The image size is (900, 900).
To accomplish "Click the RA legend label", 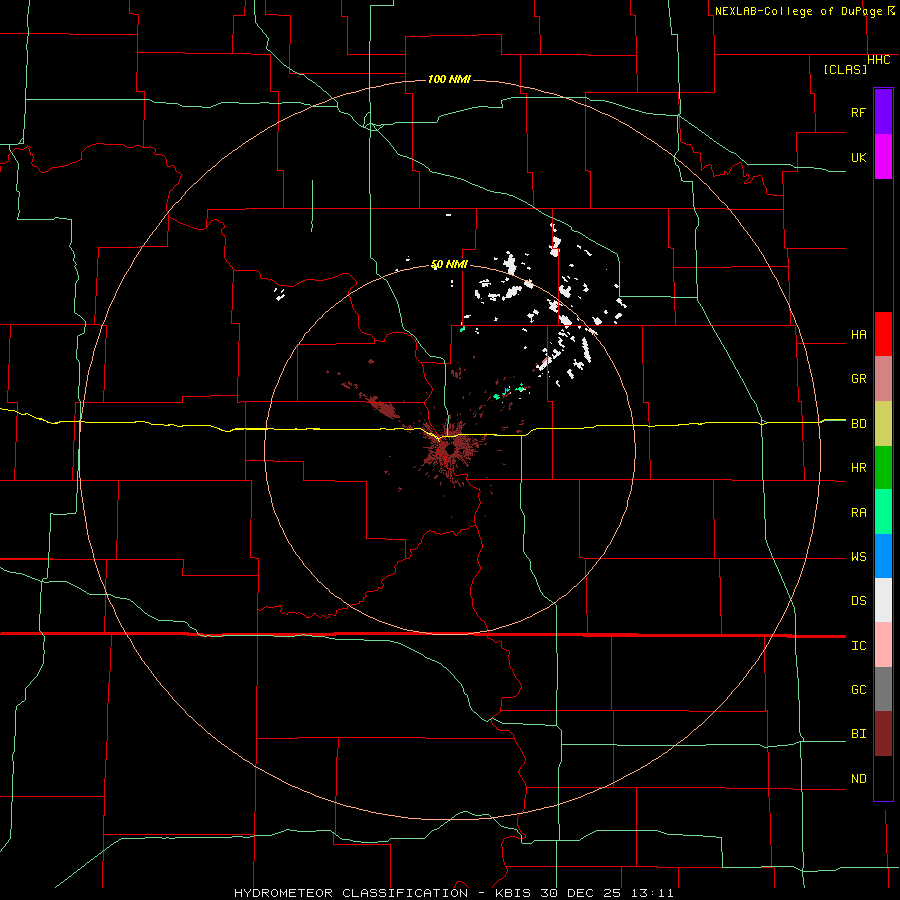I will tap(858, 513).
